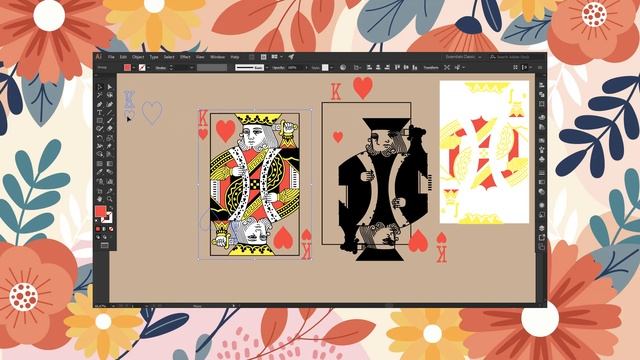Select the Hand tool
This screenshot has width=640, height=360.
click(x=100, y=199)
